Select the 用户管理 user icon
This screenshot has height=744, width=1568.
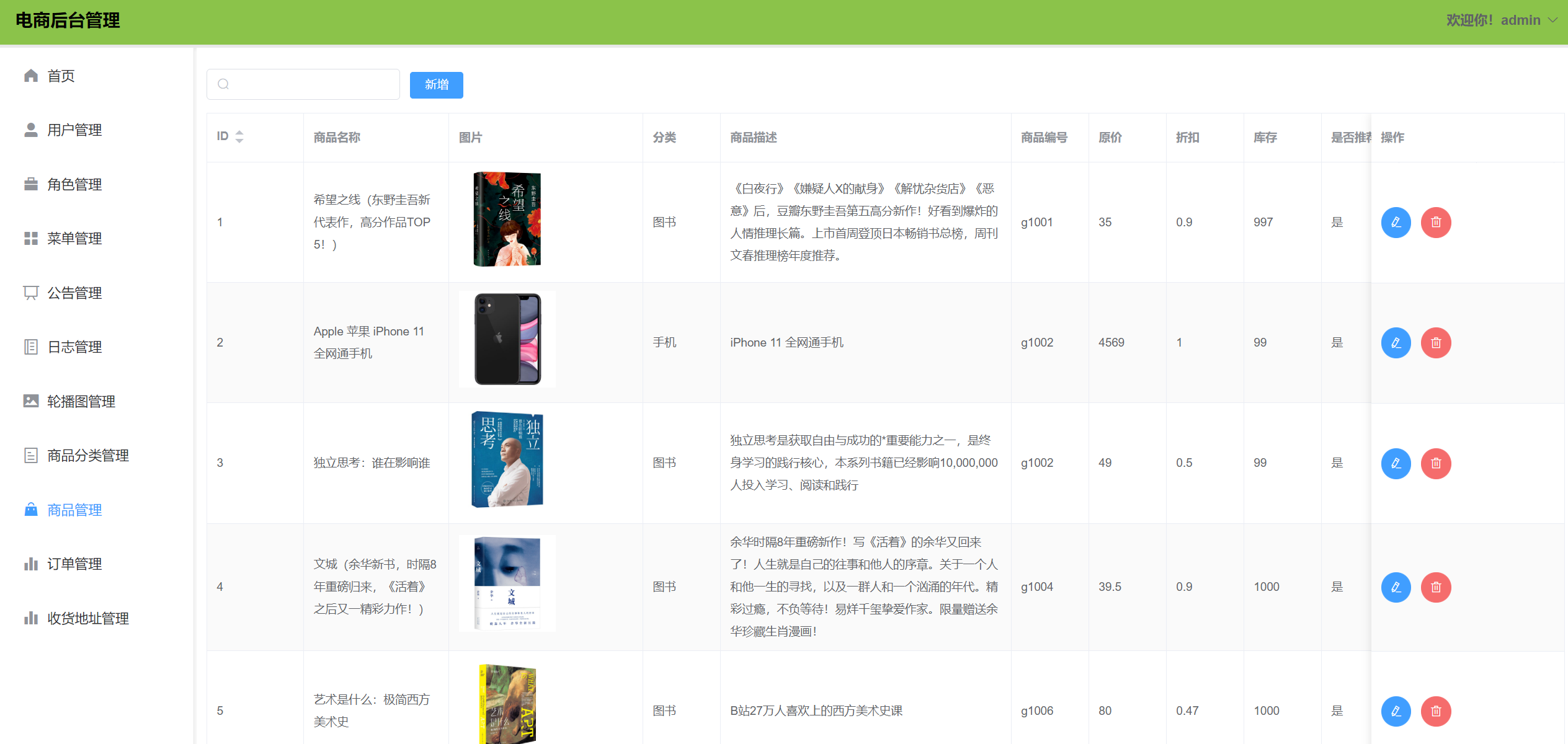tap(31, 130)
